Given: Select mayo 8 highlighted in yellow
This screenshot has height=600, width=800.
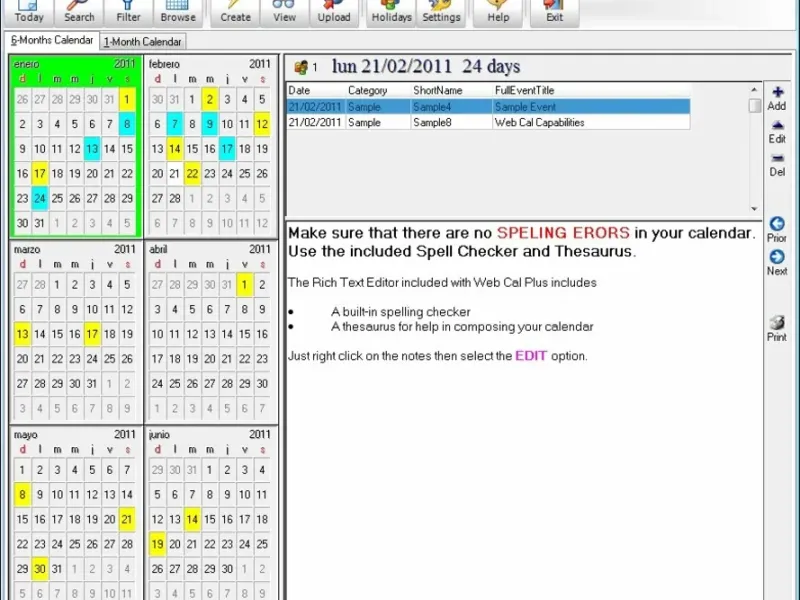Looking at the screenshot, I should [x=22, y=494].
